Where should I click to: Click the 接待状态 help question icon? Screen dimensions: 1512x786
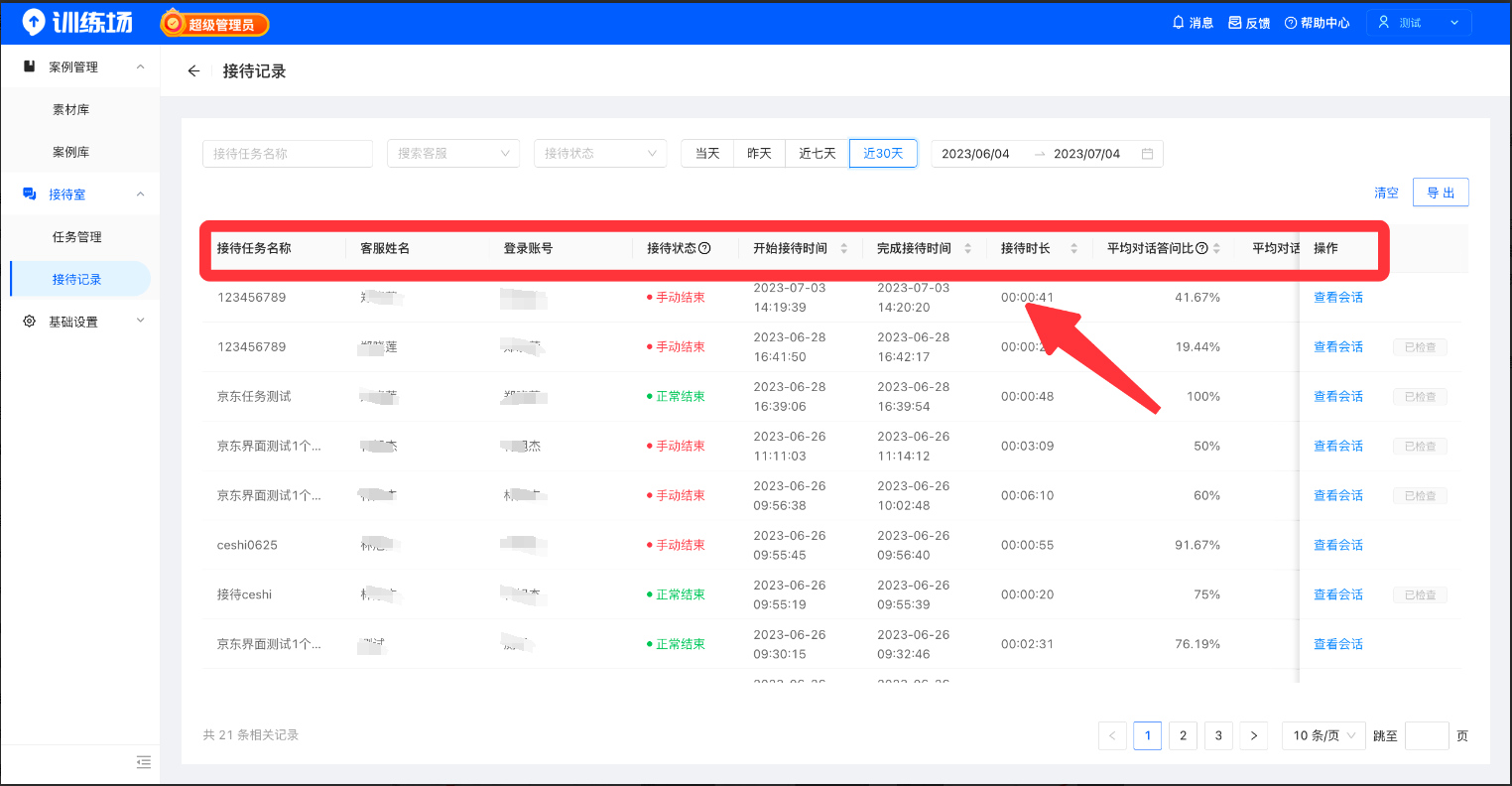coord(705,249)
